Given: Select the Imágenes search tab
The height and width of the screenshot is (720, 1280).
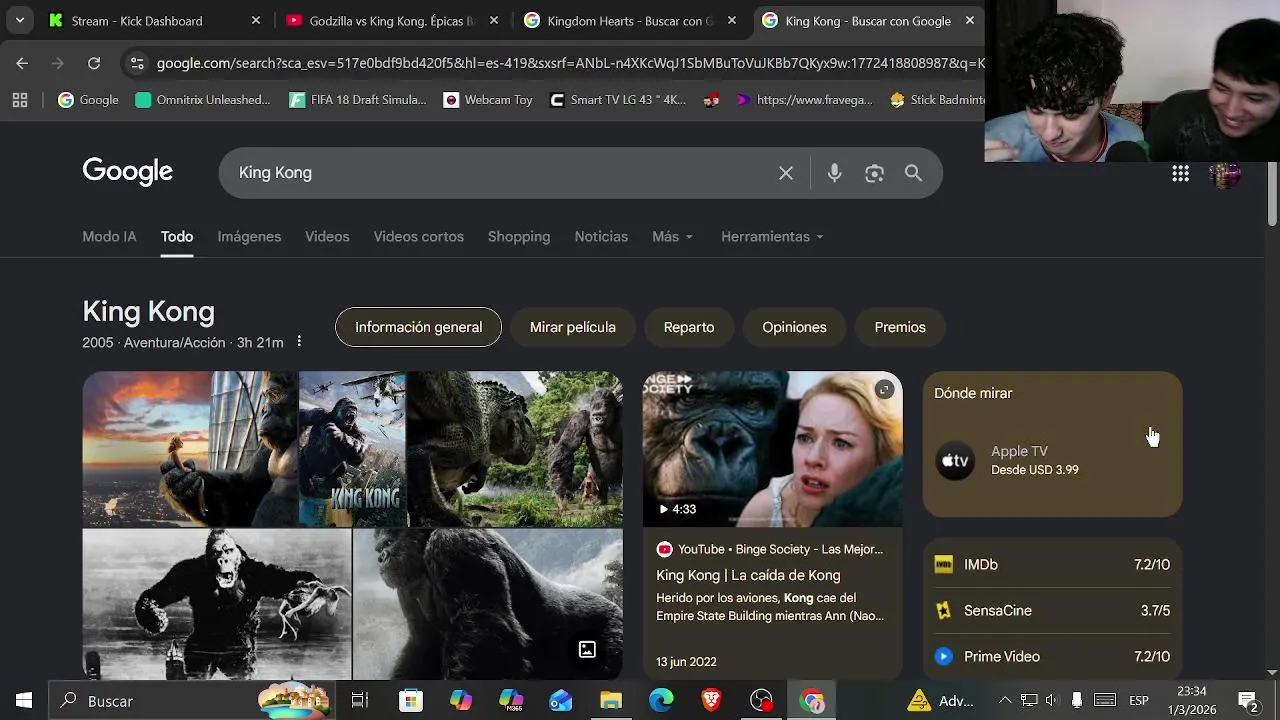Looking at the screenshot, I should point(249,237).
